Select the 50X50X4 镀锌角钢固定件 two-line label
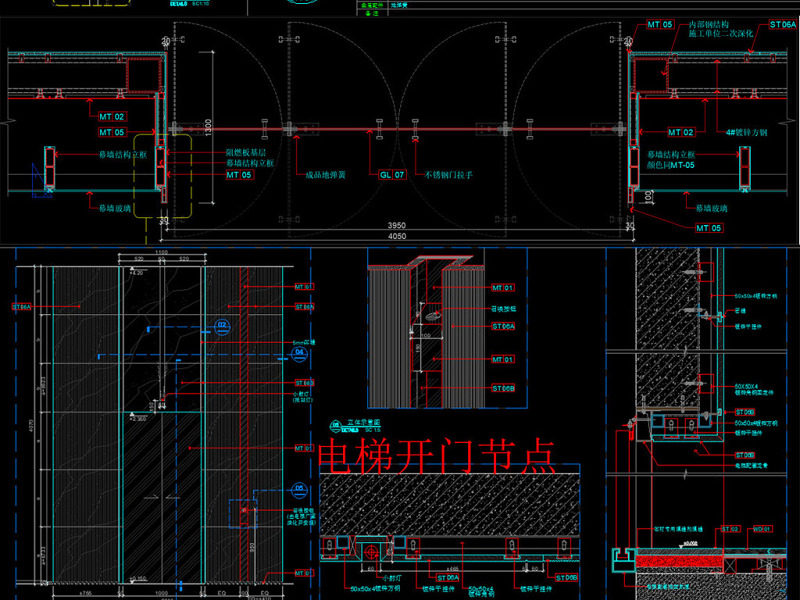 tap(754, 389)
